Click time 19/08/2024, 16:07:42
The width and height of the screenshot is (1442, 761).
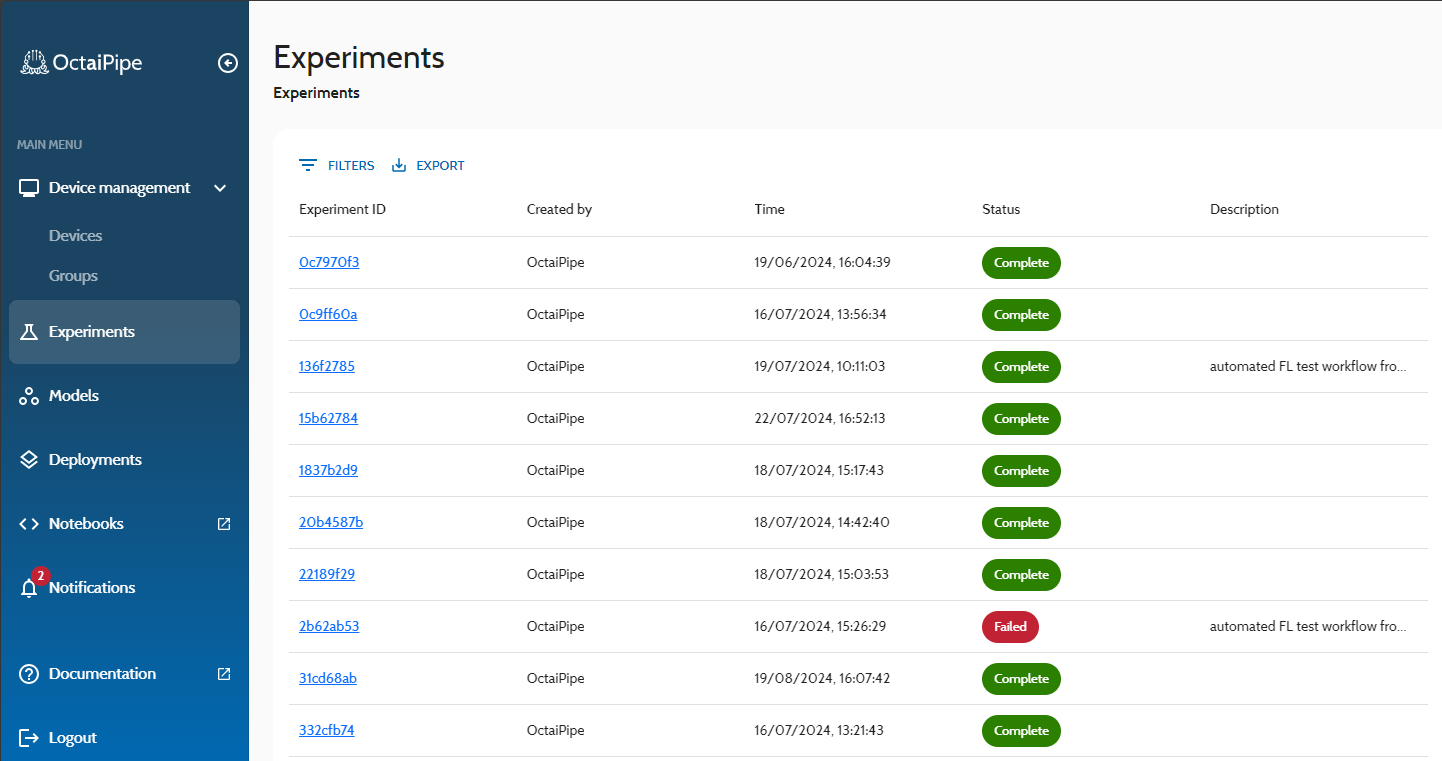822,679
